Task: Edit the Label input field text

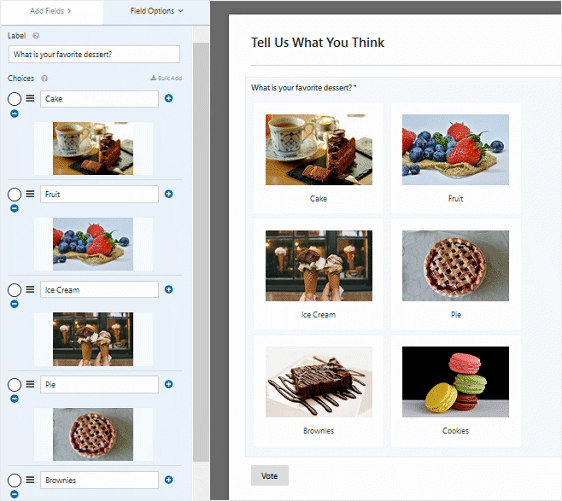Action: (94, 54)
